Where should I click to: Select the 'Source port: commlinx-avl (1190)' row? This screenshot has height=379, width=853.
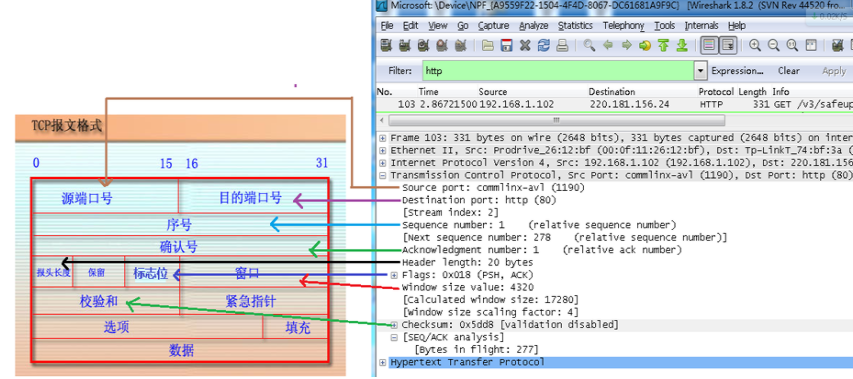493,188
